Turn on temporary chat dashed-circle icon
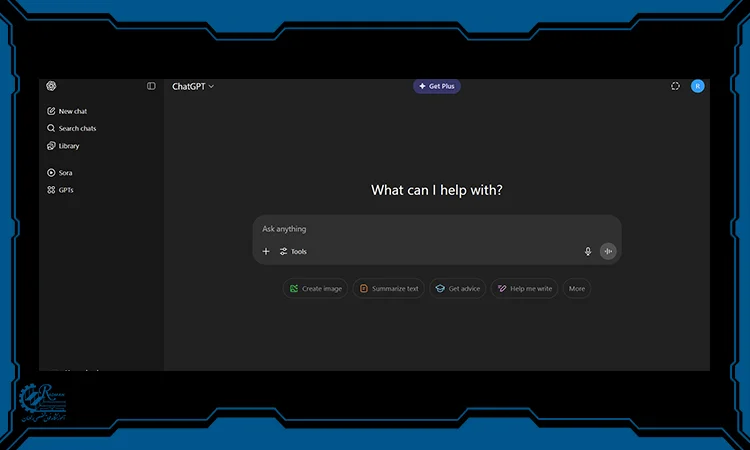The image size is (750, 450). [x=675, y=86]
